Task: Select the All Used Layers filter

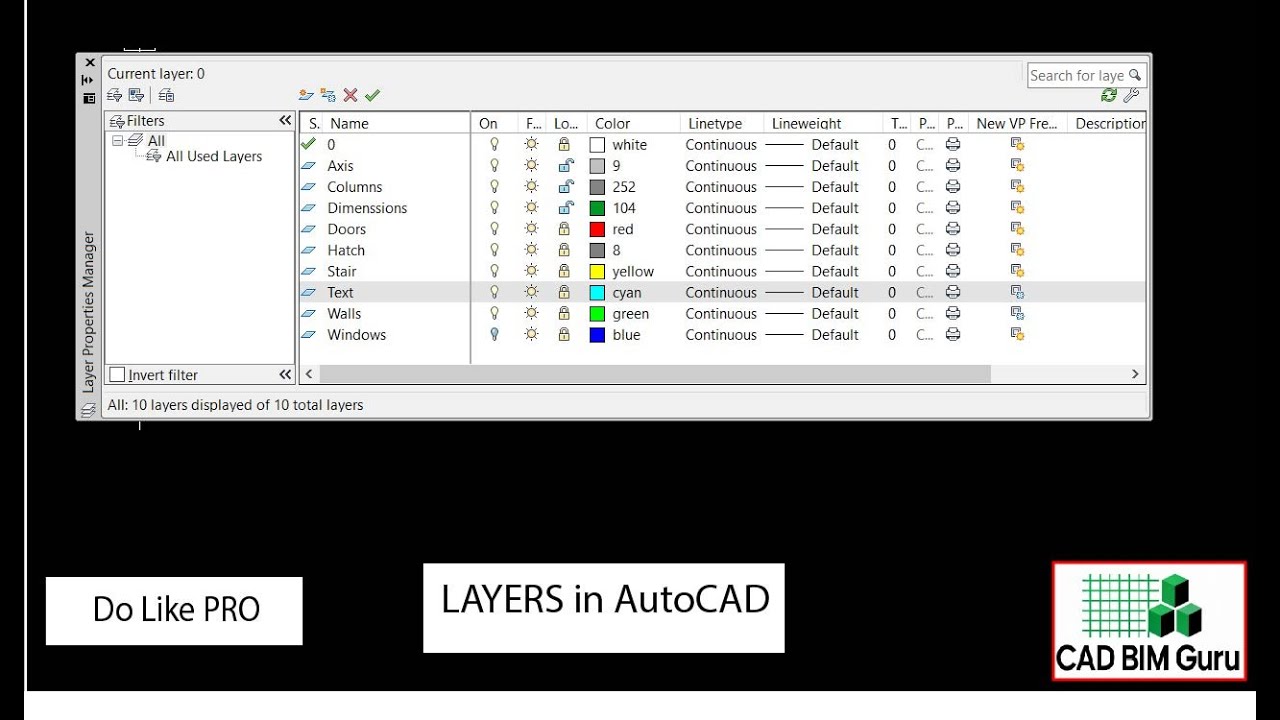Action: click(x=214, y=156)
